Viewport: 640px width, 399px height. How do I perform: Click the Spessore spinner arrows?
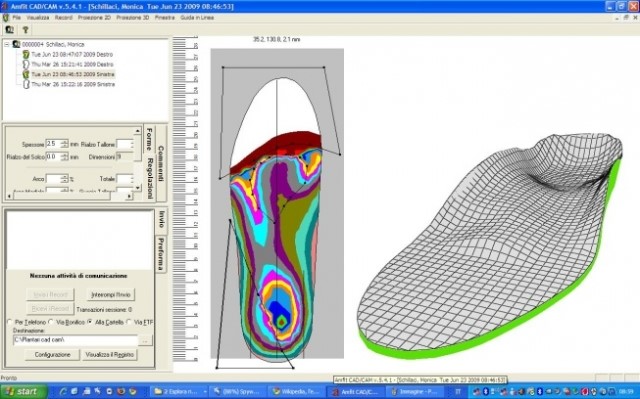point(64,144)
